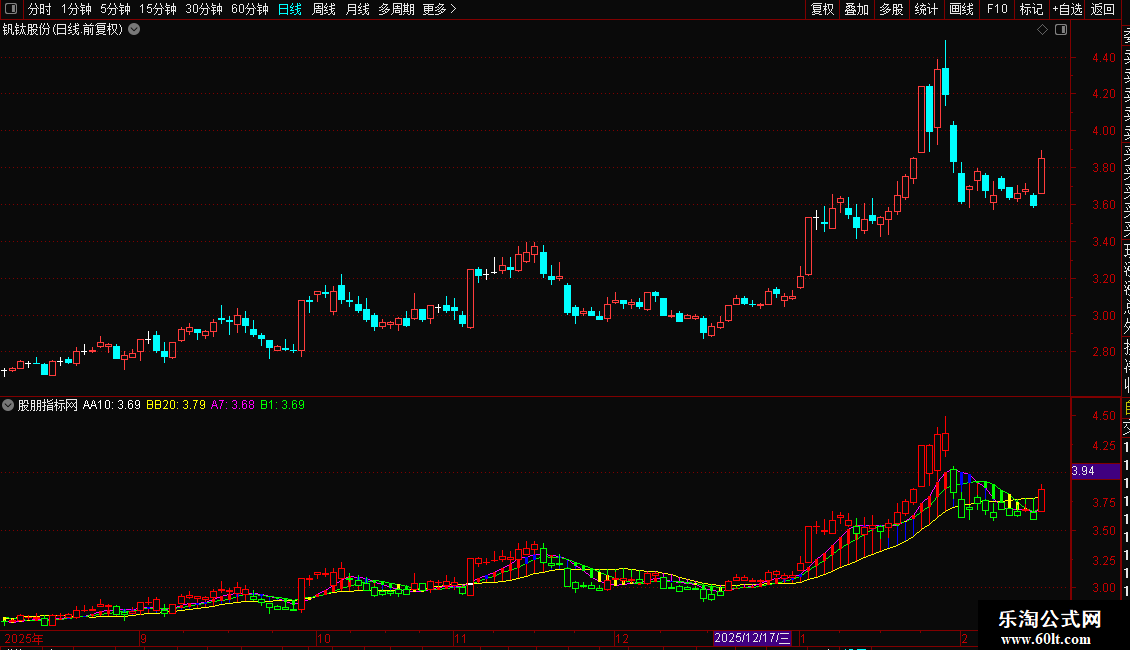Image resolution: width=1130 pixels, height=650 pixels.
Task: Click the 2025年 label on time axis
Action: click(24, 638)
